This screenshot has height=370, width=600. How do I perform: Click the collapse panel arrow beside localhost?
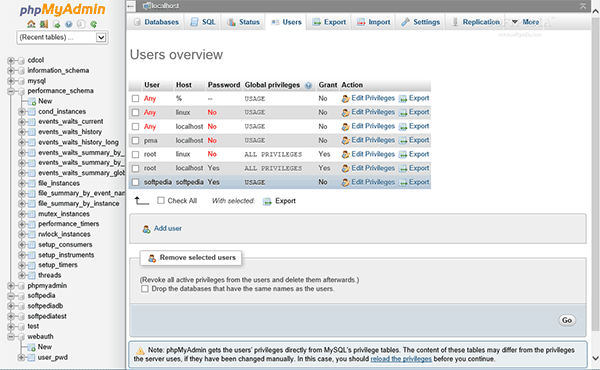coord(131,6)
